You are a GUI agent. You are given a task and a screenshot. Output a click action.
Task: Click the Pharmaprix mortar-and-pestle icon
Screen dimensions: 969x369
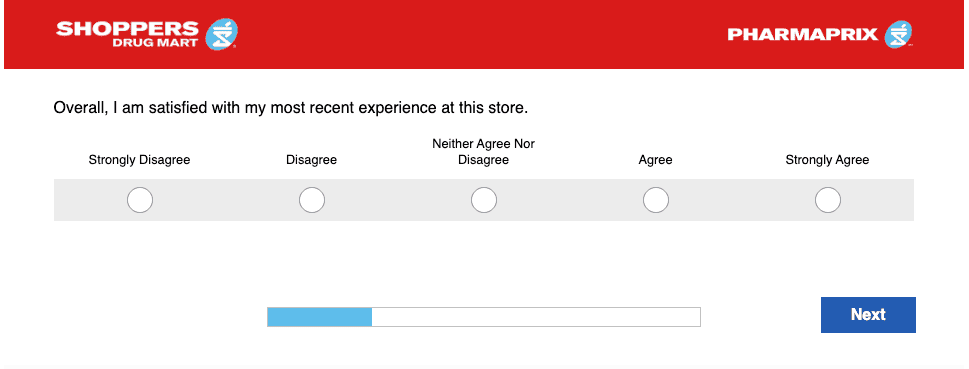click(x=898, y=35)
